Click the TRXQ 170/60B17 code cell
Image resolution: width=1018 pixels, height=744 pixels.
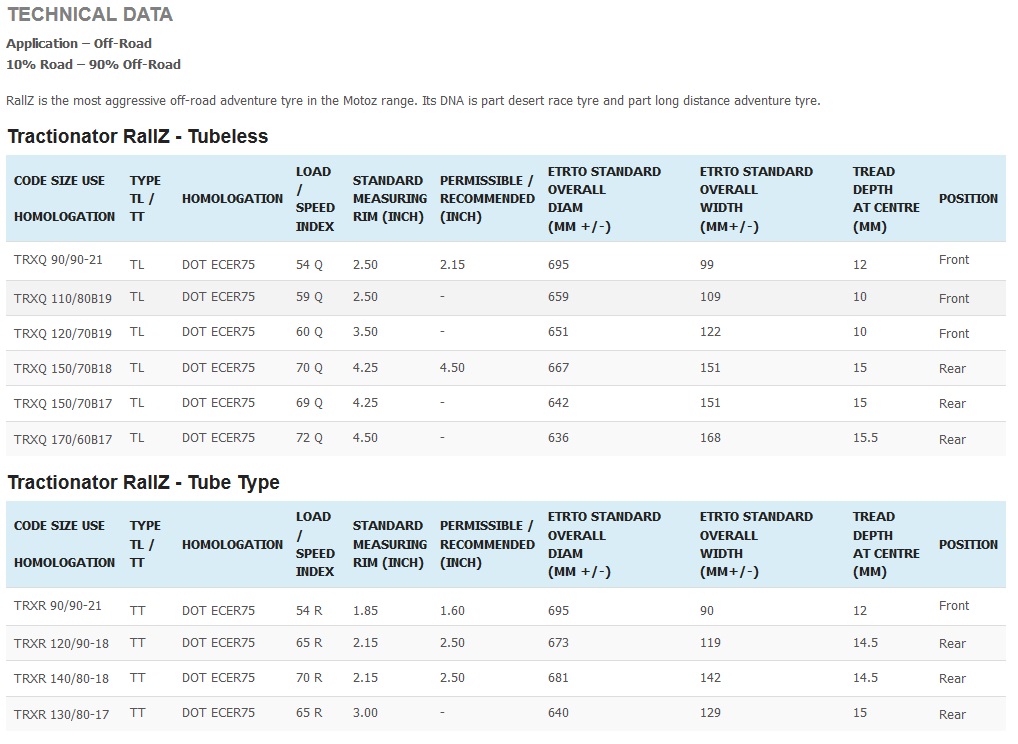63,440
